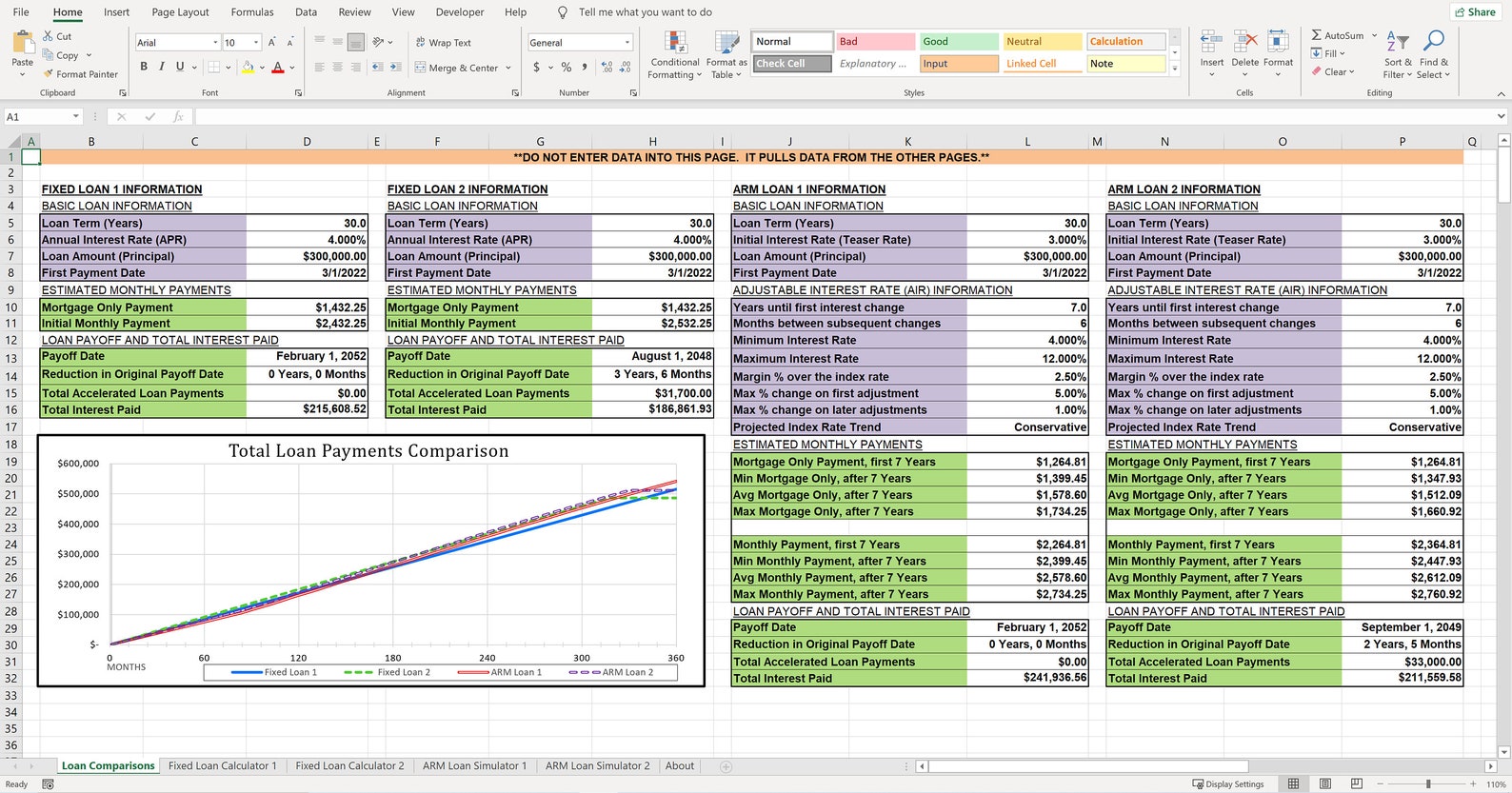This screenshot has width=1512, height=793.
Task: Open the File menu
Action: [x=21, y=12]
